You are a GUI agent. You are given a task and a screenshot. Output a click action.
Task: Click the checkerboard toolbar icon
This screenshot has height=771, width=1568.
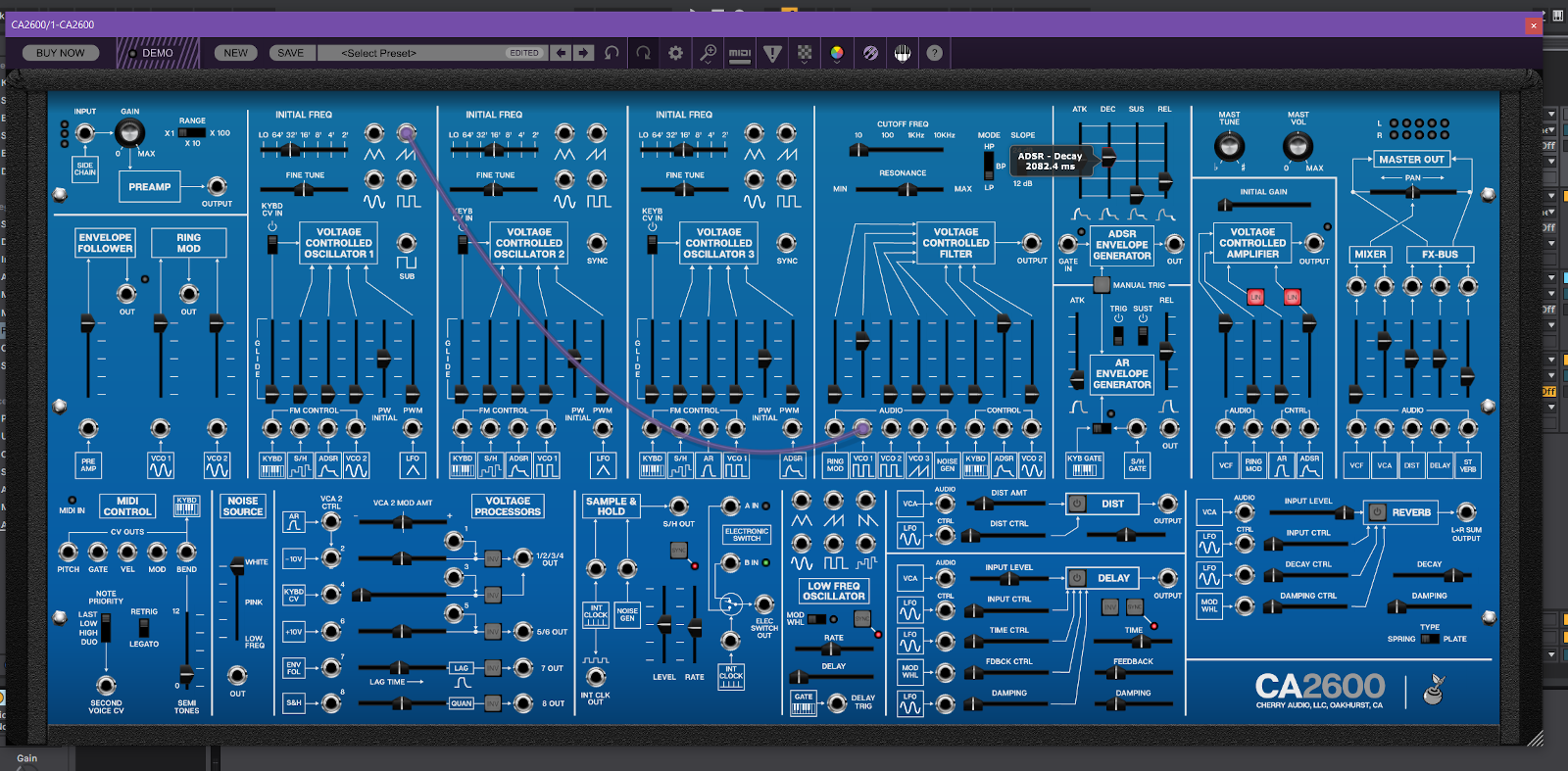805,53
